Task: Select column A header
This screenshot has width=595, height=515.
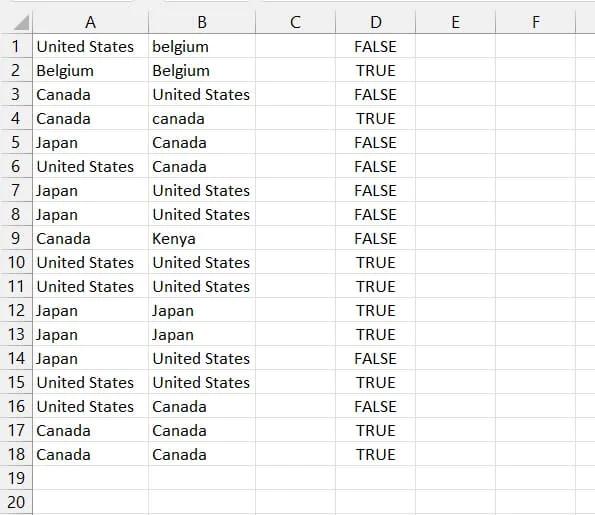Action: (x=90, y=22)
